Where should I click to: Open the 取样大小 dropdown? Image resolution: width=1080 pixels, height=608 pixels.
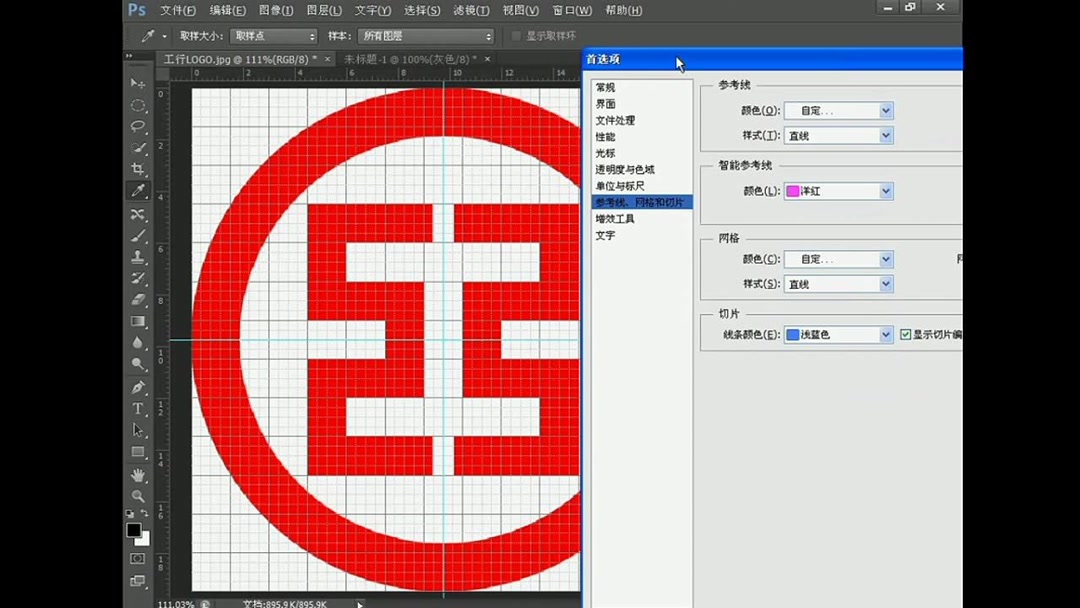(272, 35)
